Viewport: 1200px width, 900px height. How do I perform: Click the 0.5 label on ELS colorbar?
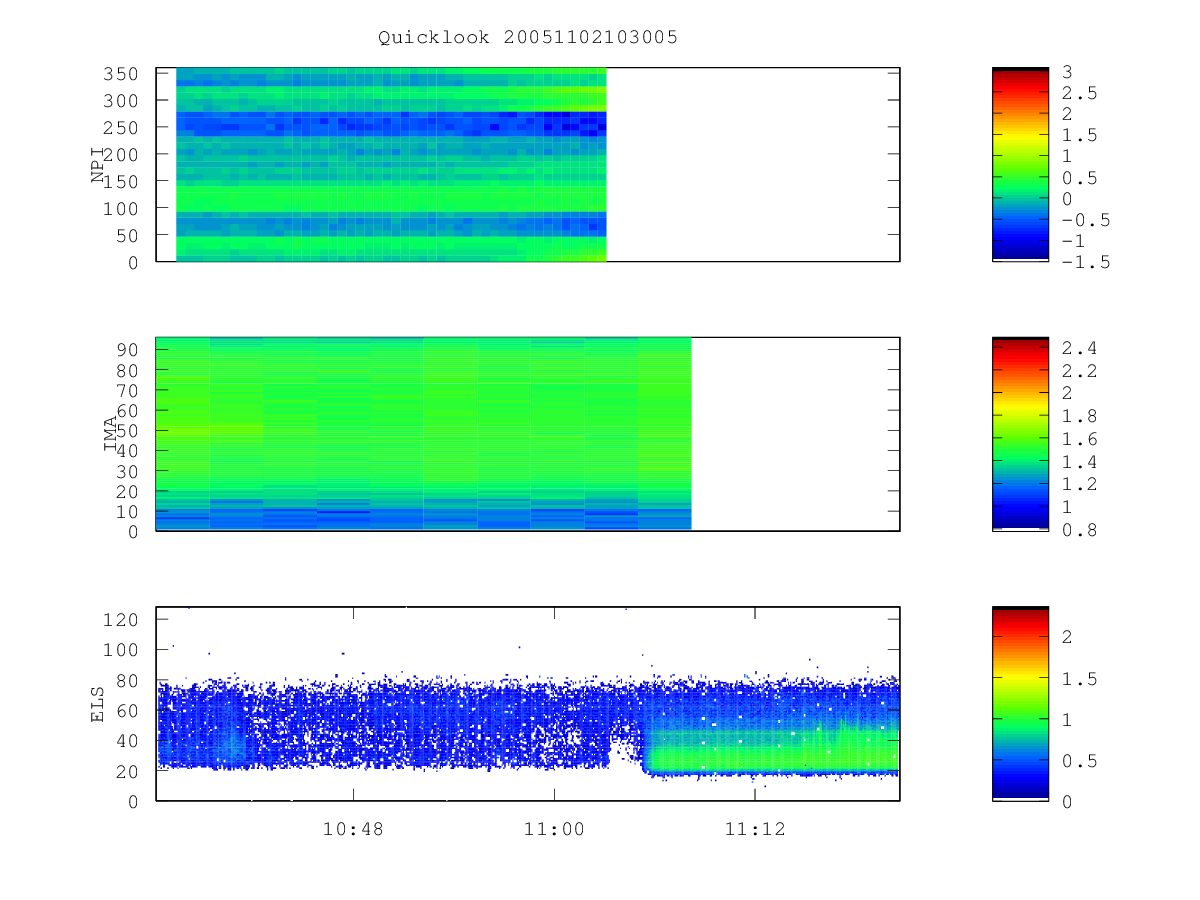click(x=1079, y=761)
